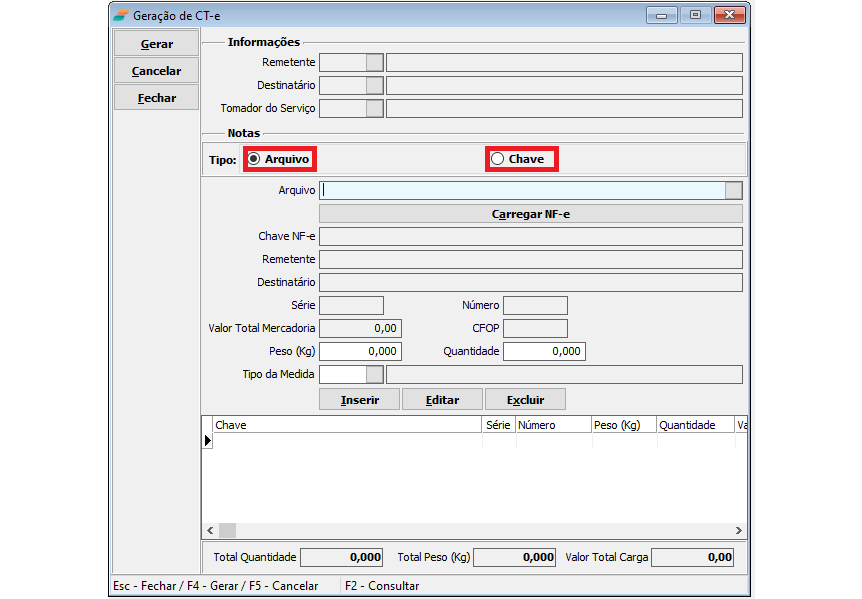Click the application icon in title bar
This screenshot has height=599, width=862.
click(121, 15)
